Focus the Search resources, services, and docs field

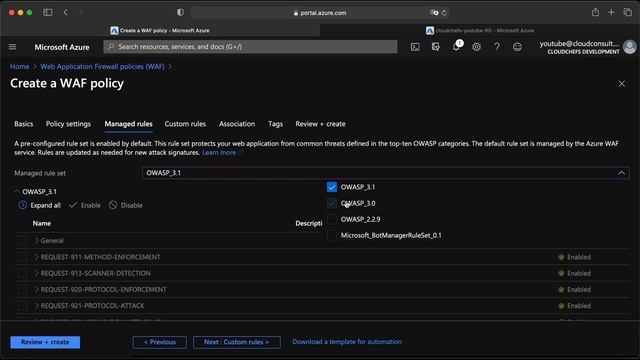[250, 47]
